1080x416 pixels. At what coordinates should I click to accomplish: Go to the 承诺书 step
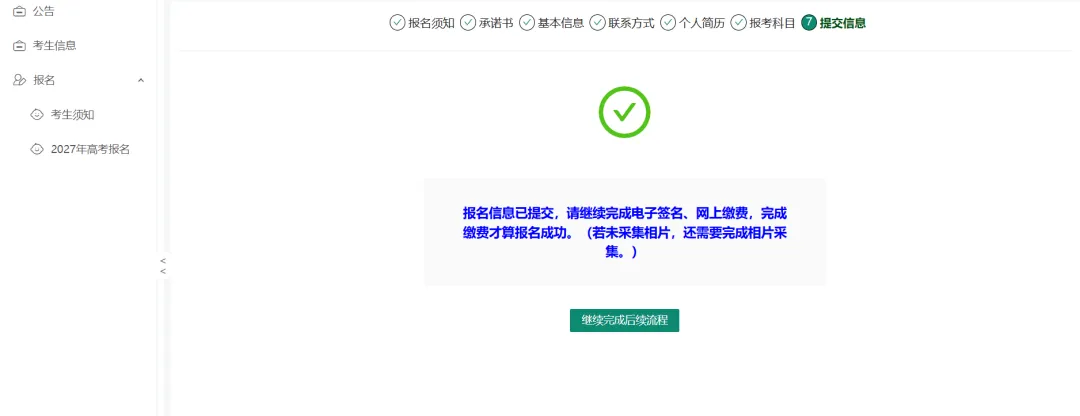(x=496, y=23)
